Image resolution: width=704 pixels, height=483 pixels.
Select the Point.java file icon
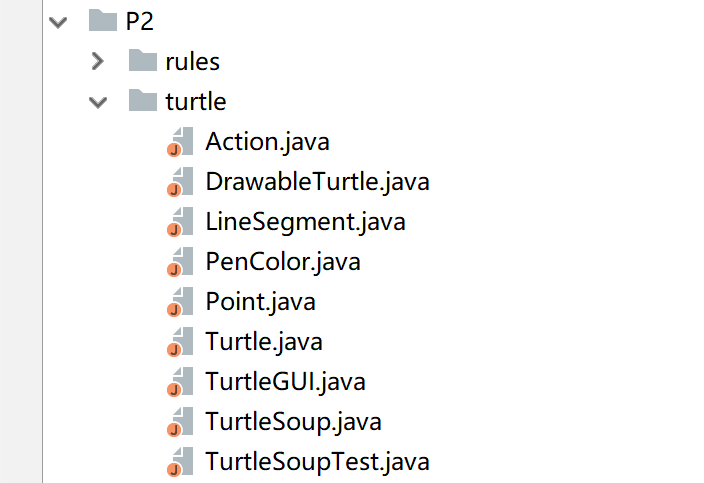(180, 302)
